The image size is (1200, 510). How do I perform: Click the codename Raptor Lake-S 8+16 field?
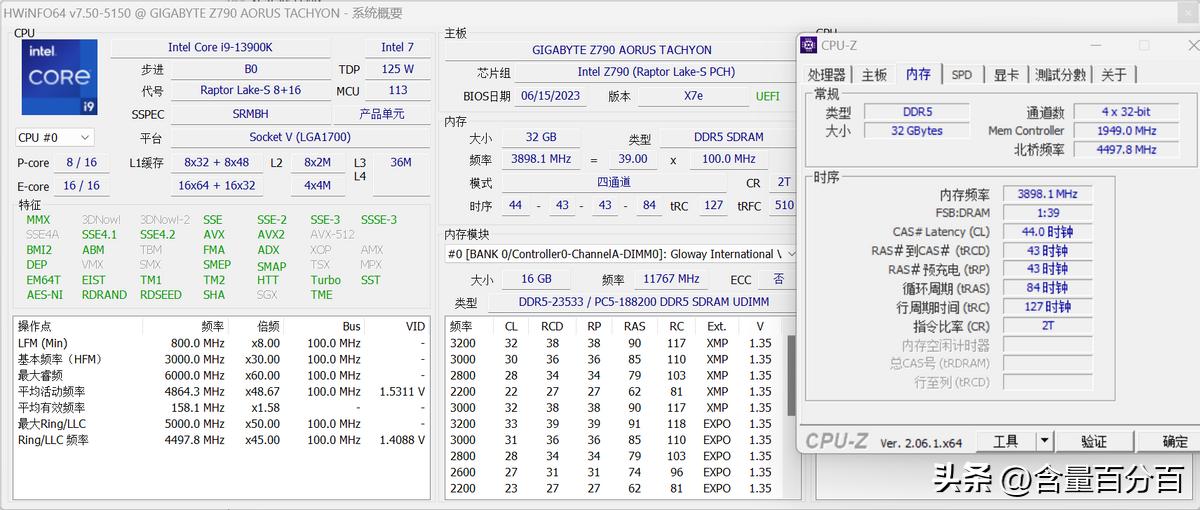(250, 90)
